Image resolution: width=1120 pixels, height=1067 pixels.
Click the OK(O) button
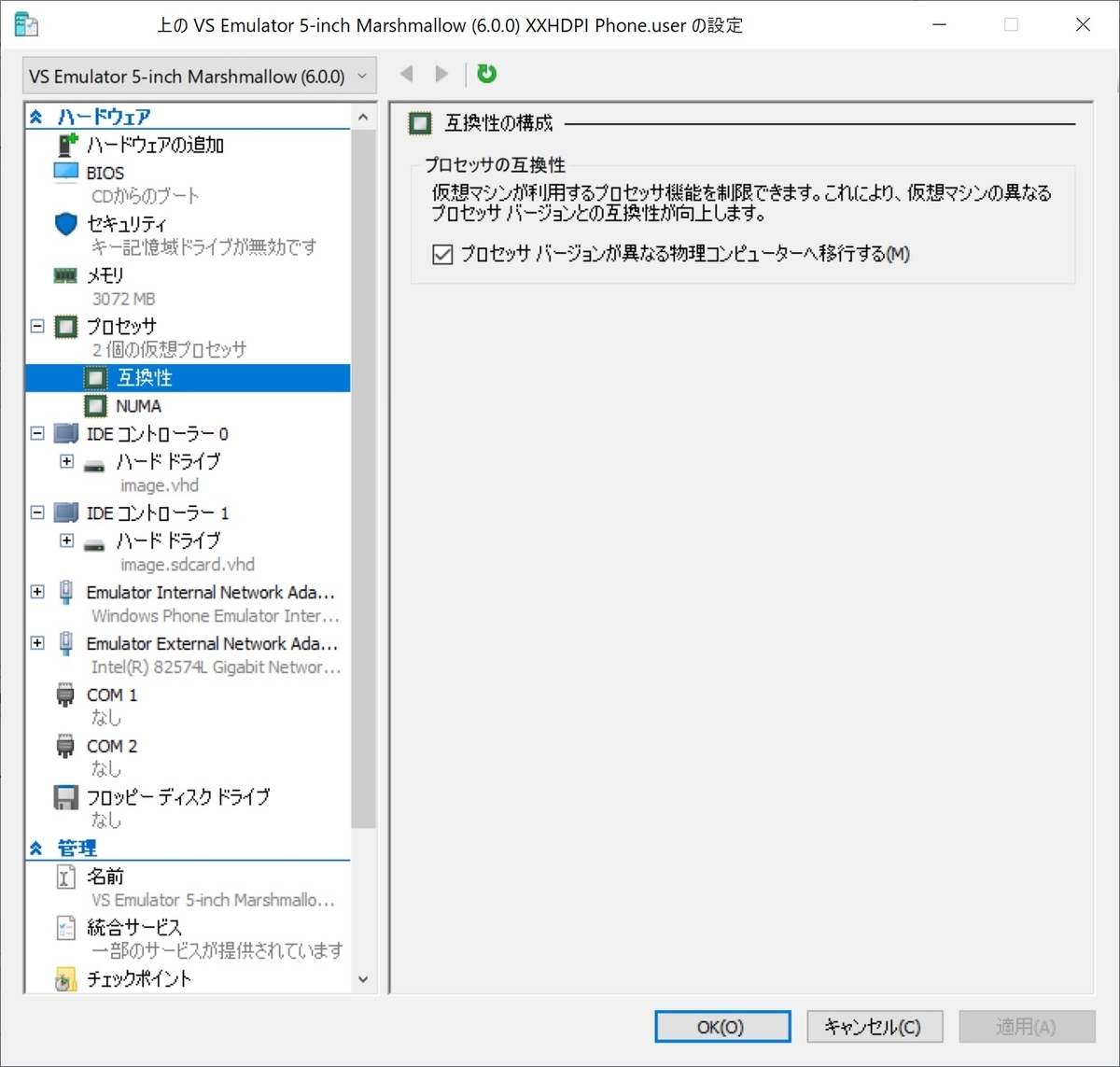click(x=722, y=1027)
